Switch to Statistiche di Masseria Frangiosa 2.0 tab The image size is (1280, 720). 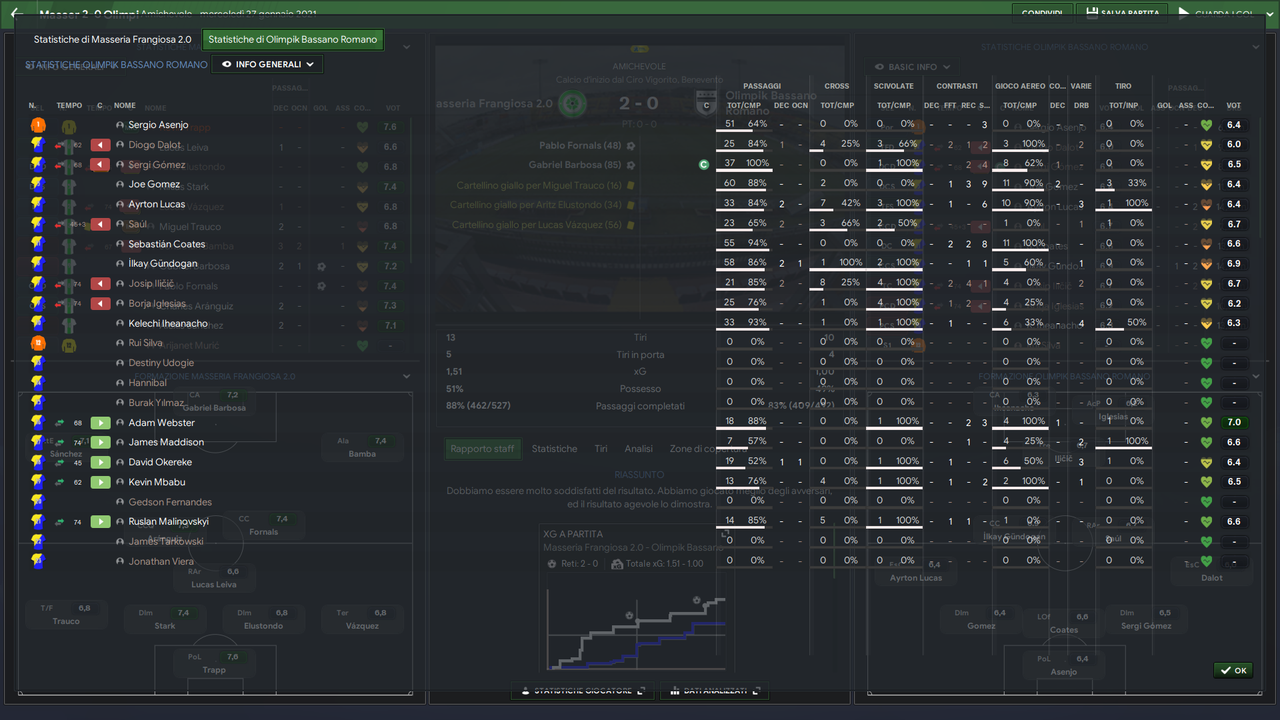[x=112, y=40]
